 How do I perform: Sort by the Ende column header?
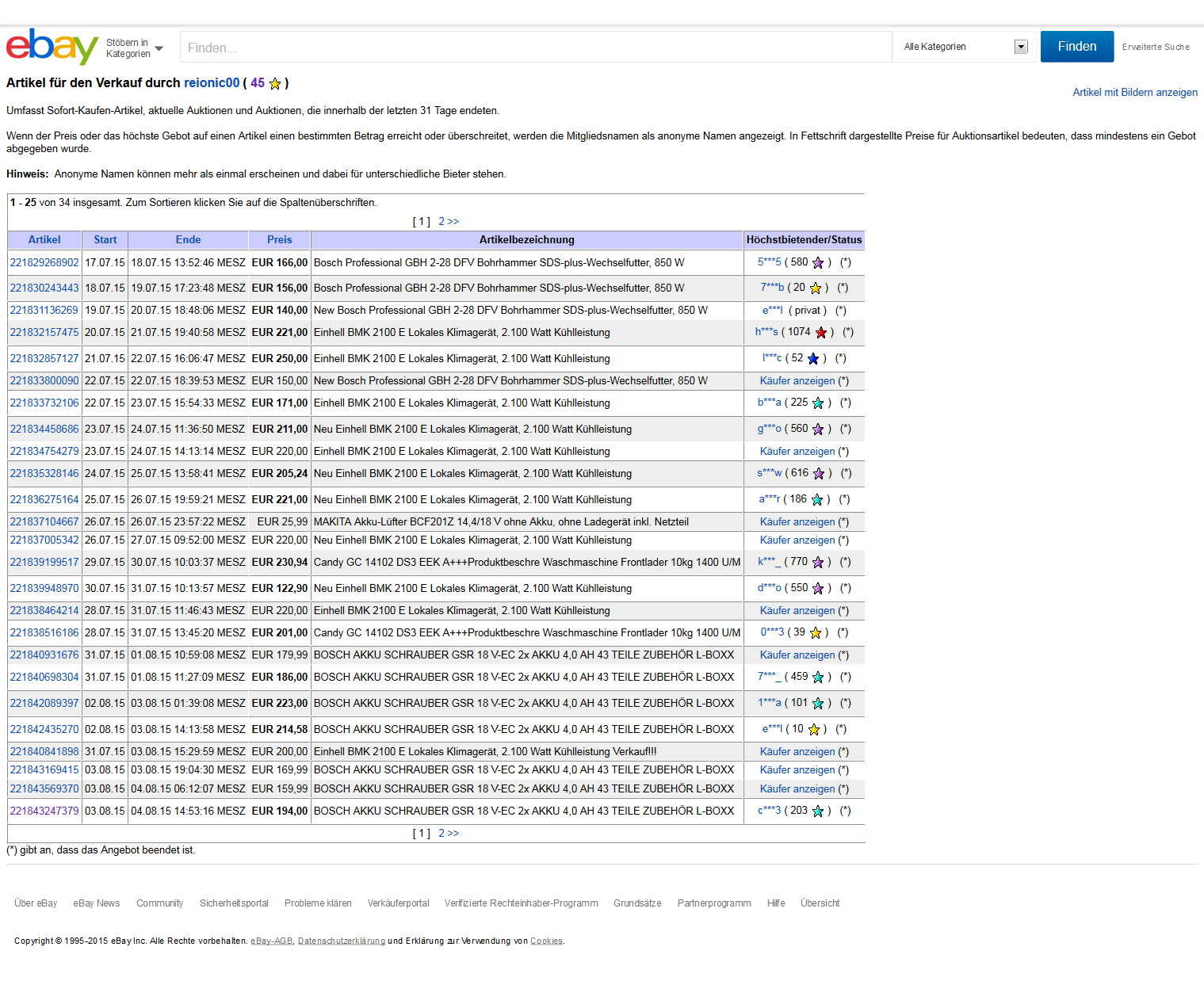tap(189, 239)
